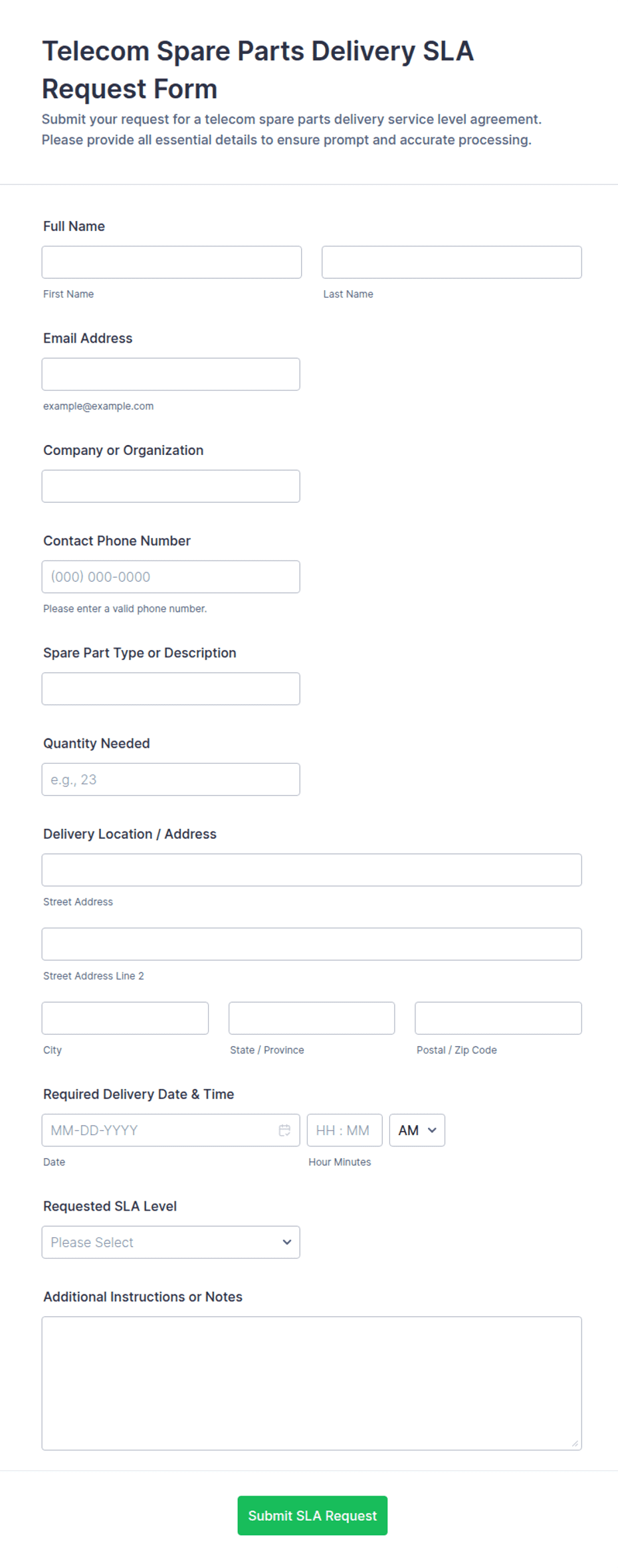Open the calendar picker icon

point(284,1130)
